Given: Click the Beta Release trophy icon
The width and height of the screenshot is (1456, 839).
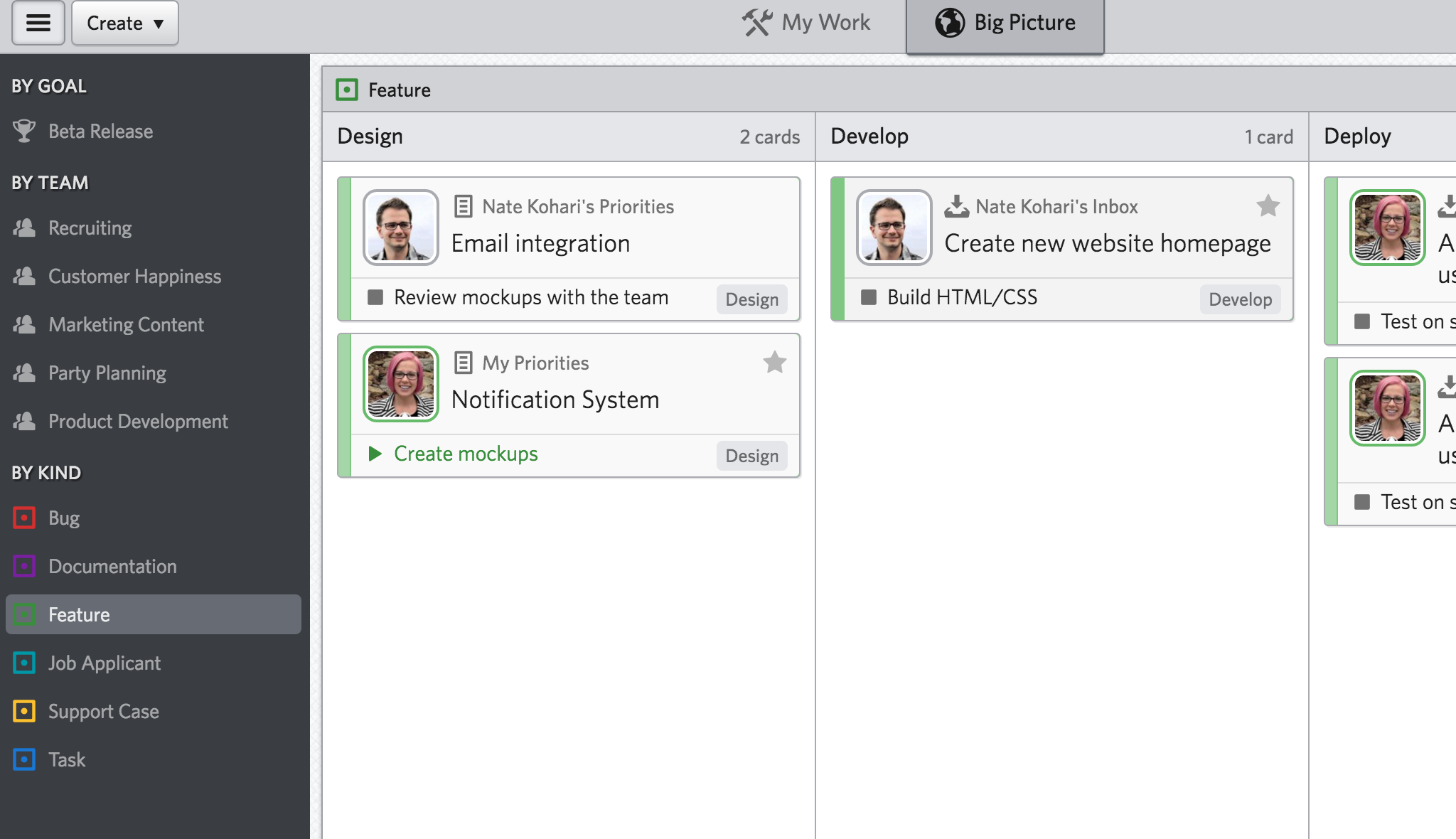Looking at the screenshot, I should point(24,131).
